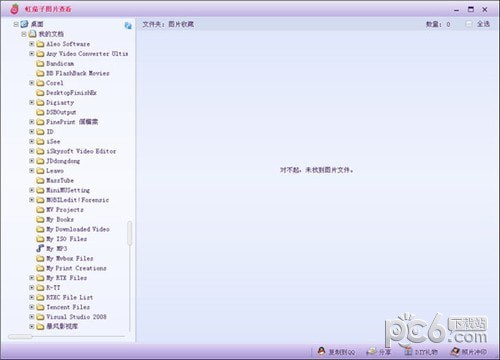Click the 桌面 desktop icon at tree root
Image resolution: width=500 pixels, height=360 pixels.
point(24,24)
